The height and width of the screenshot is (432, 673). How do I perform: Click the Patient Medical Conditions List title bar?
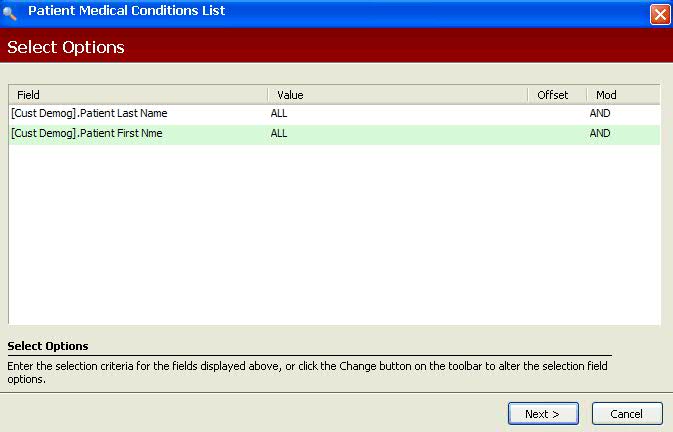pyautogui.click(x=330, y=12)
